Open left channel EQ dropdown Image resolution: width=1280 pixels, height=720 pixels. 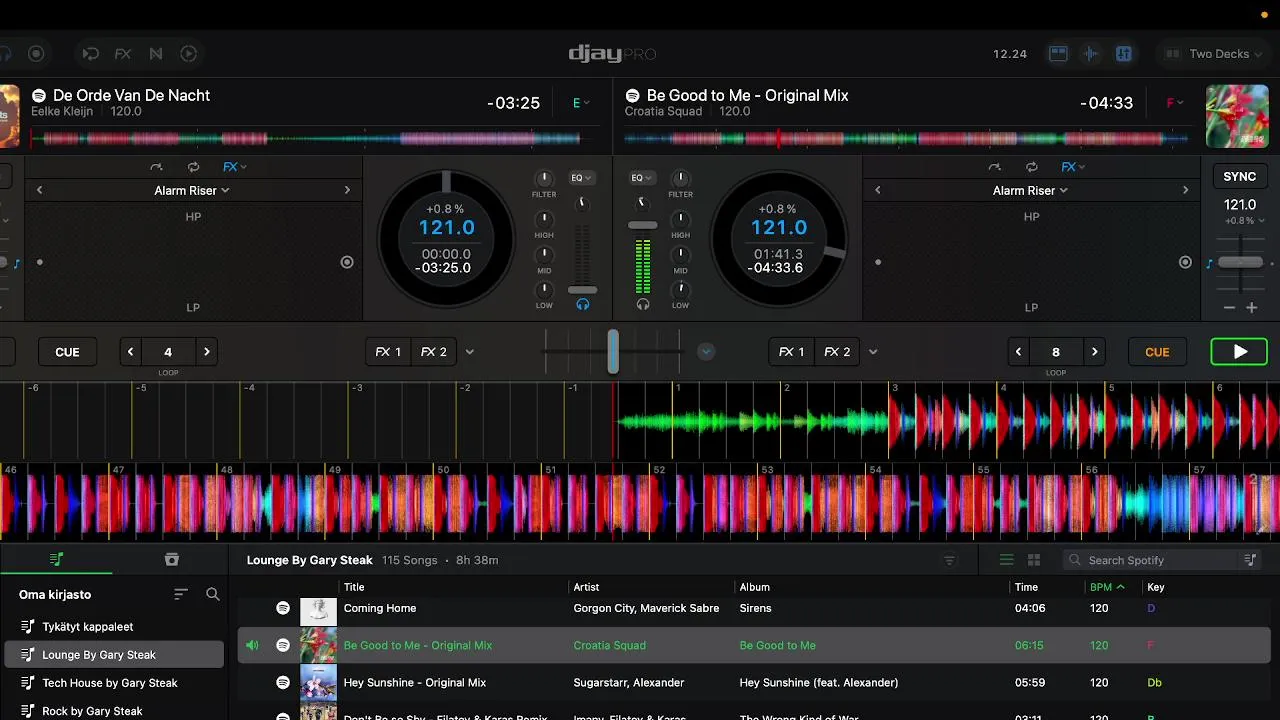coord(581,178)
